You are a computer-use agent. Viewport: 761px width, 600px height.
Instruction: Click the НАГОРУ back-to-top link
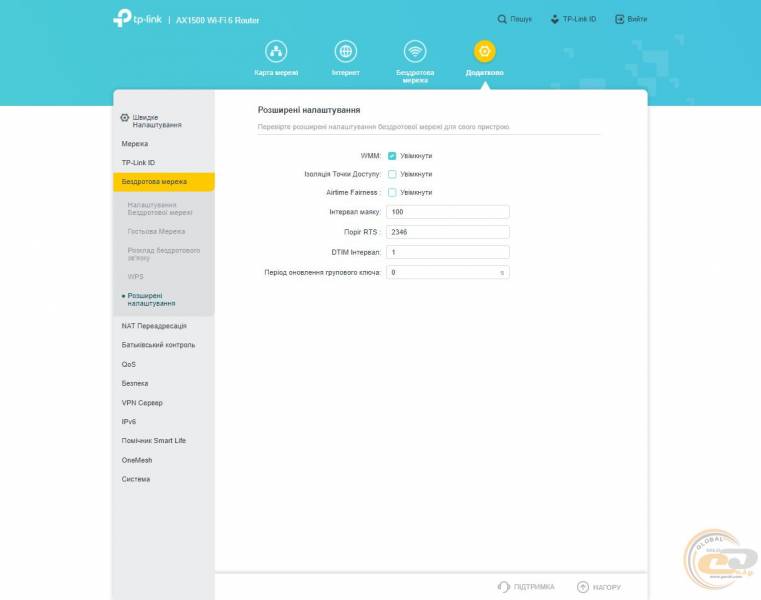click(607, 587)
